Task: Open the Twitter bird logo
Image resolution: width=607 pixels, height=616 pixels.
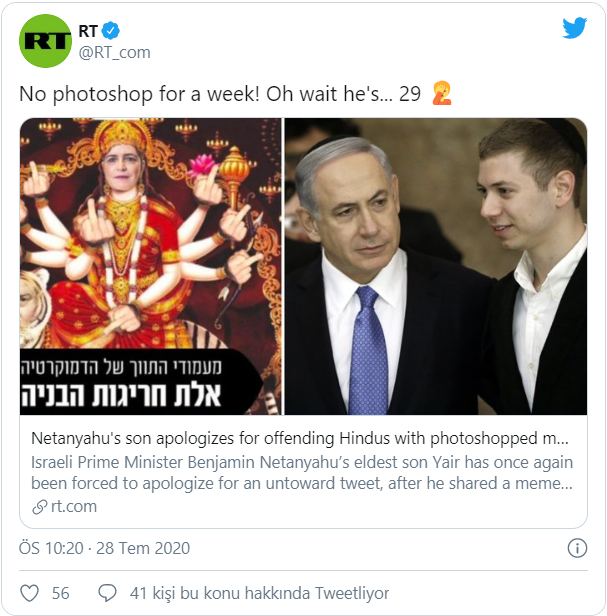Action: point(574,28)
